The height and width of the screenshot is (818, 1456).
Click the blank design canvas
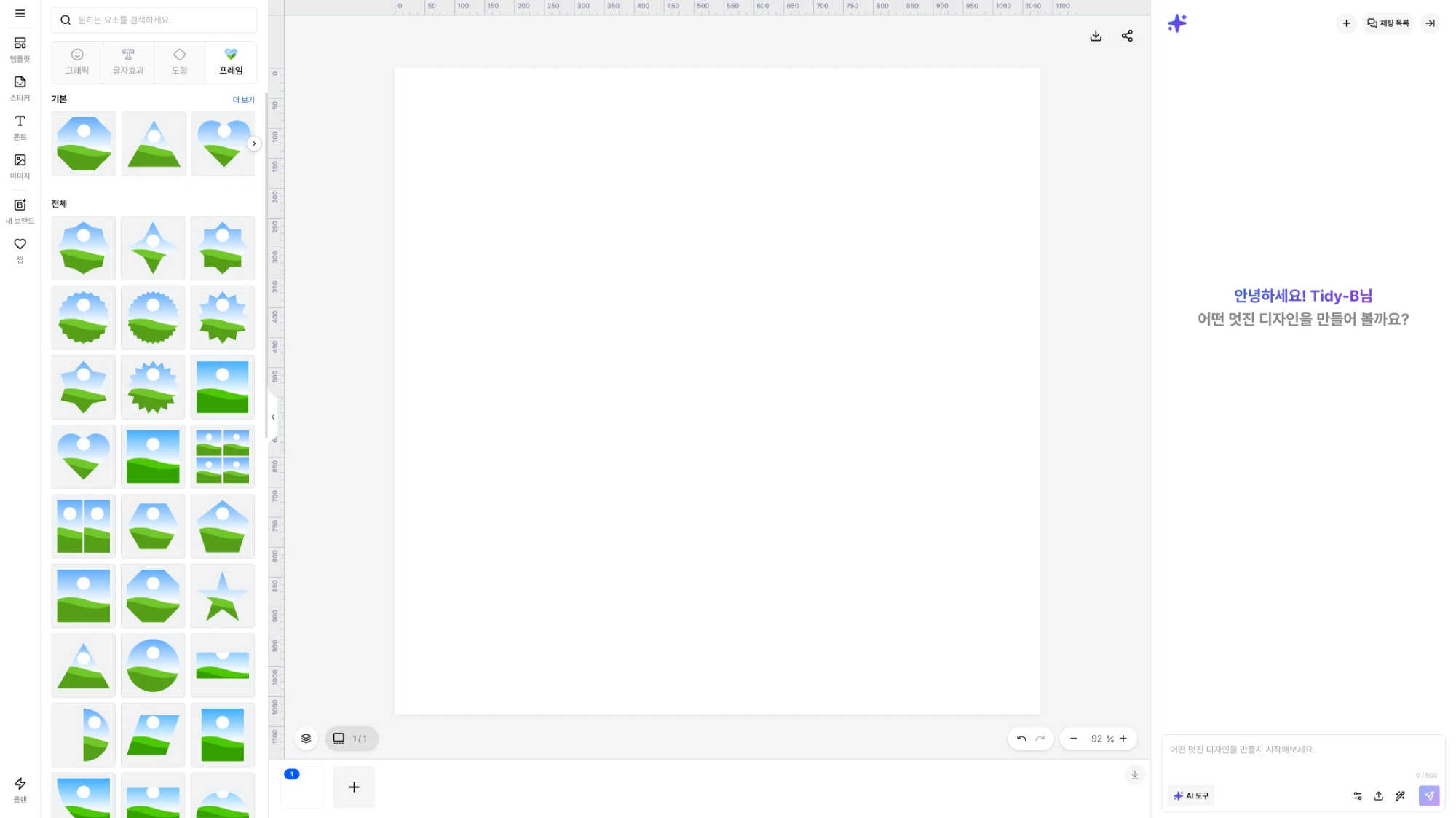click(717, 391)
